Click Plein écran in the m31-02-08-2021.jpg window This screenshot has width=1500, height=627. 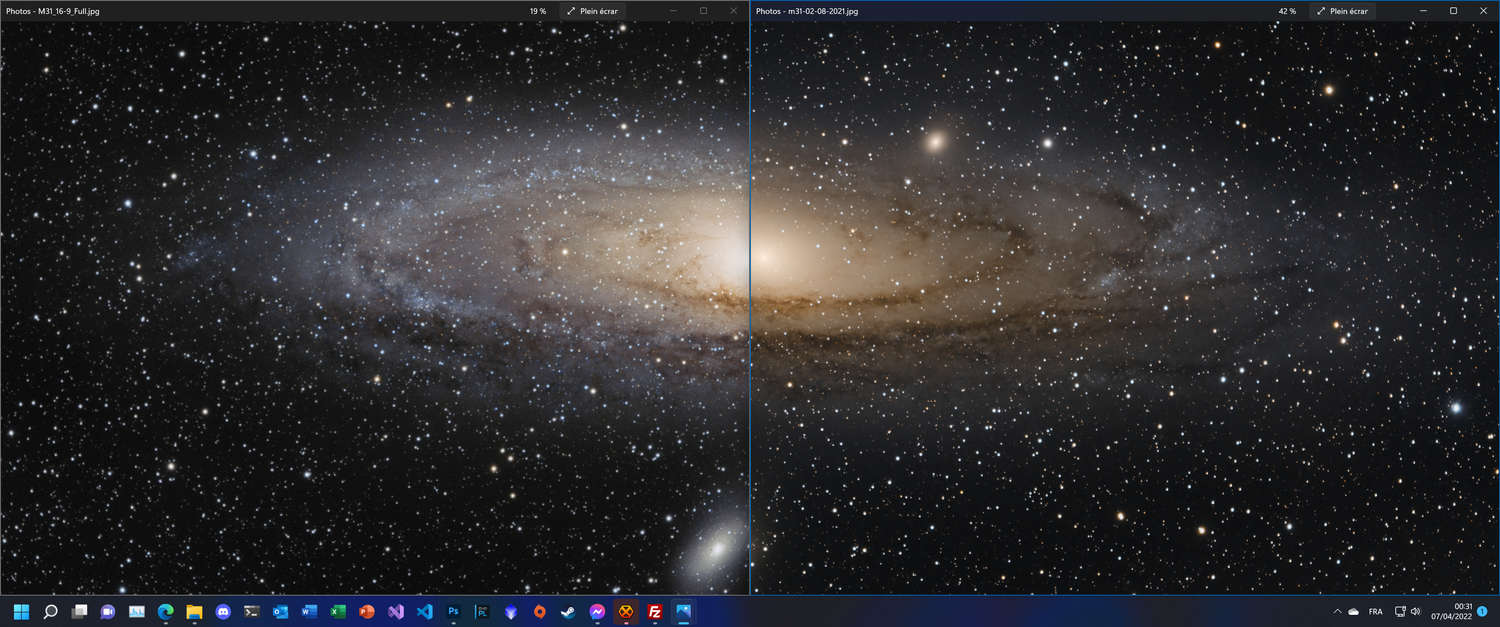click(1341, 11)
